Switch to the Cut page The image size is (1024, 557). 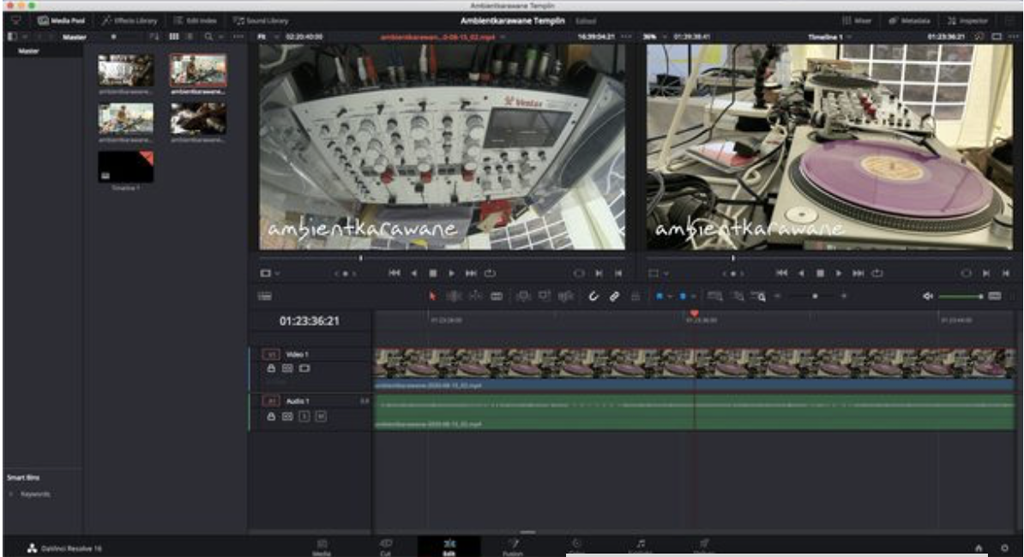pos(385,545)
